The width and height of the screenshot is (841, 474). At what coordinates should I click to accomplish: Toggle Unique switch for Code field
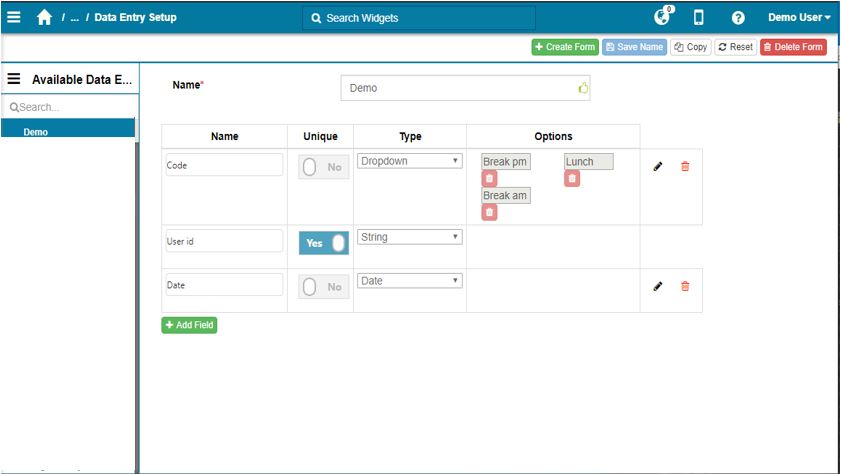pyautogui.click(x=324, y=167)
